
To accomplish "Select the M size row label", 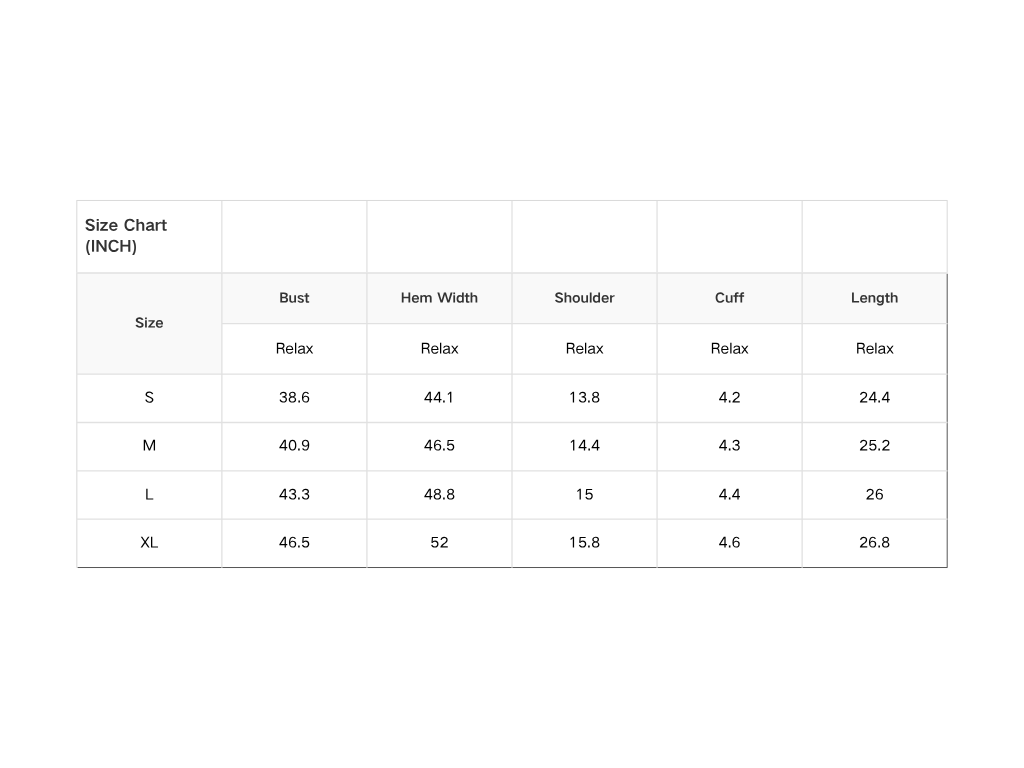I will point(149,446).
